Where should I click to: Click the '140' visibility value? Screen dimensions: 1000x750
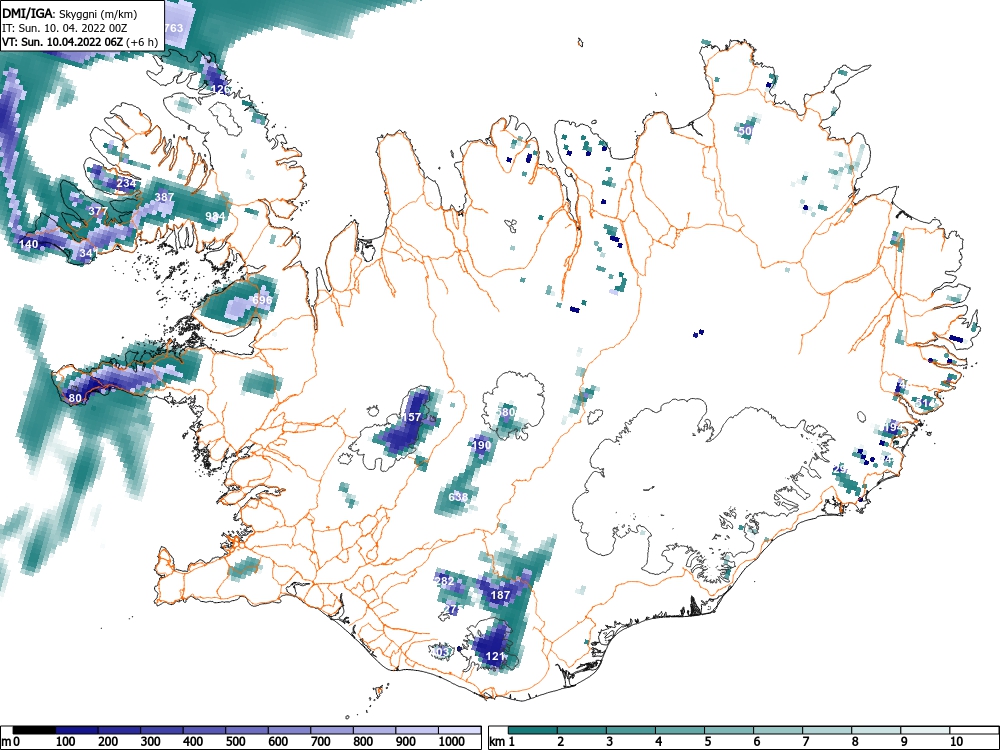coord(29,244)
